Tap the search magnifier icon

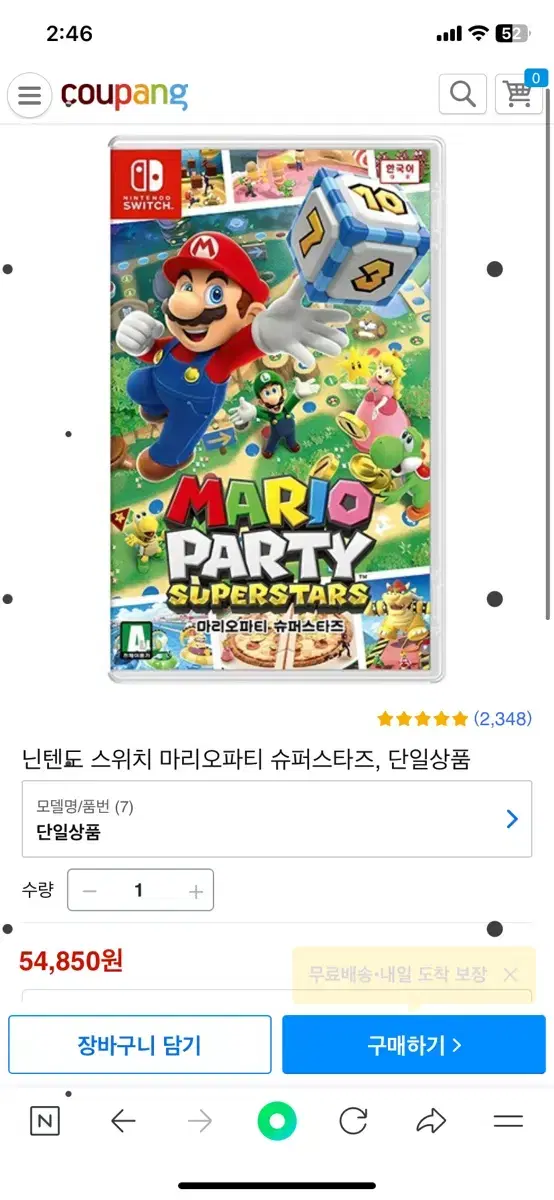(x=463, y=94)
